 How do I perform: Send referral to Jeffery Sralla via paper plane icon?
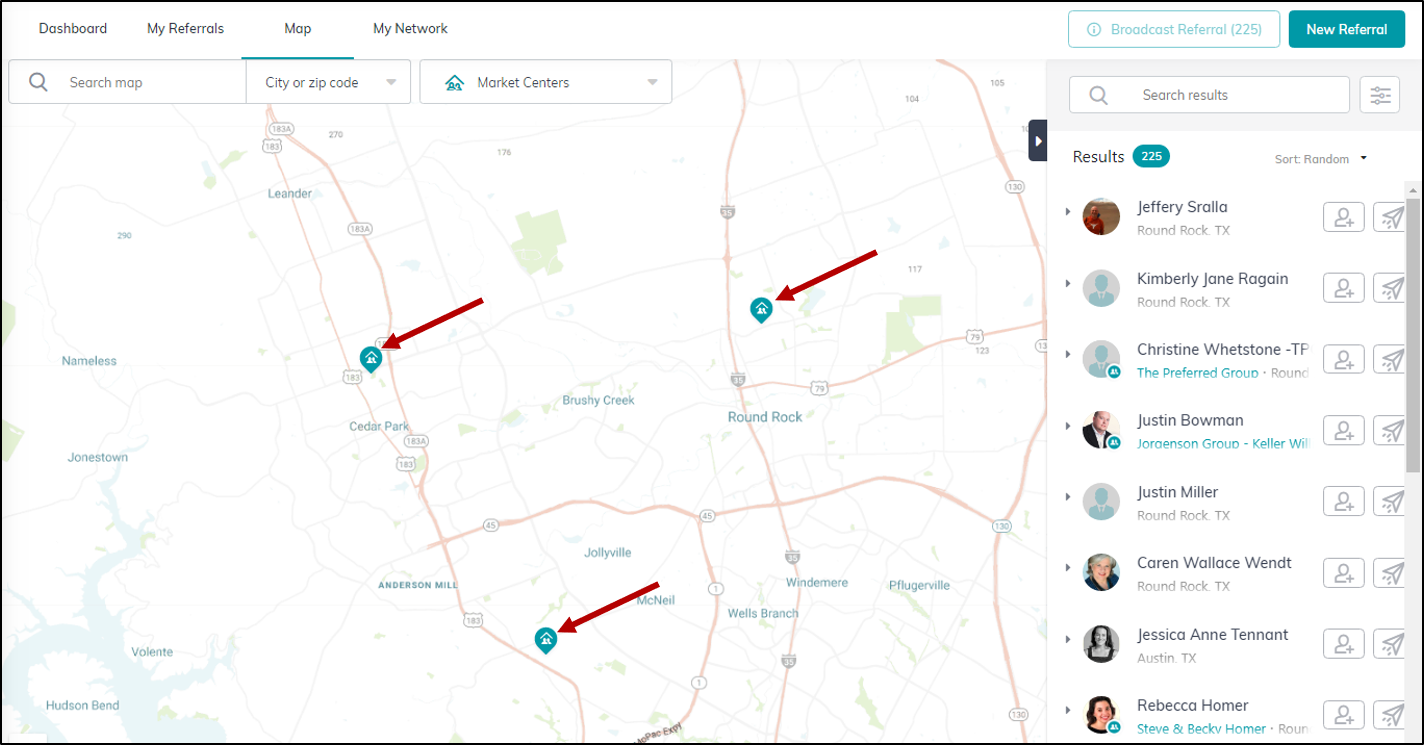click(x=1392, y=216)
